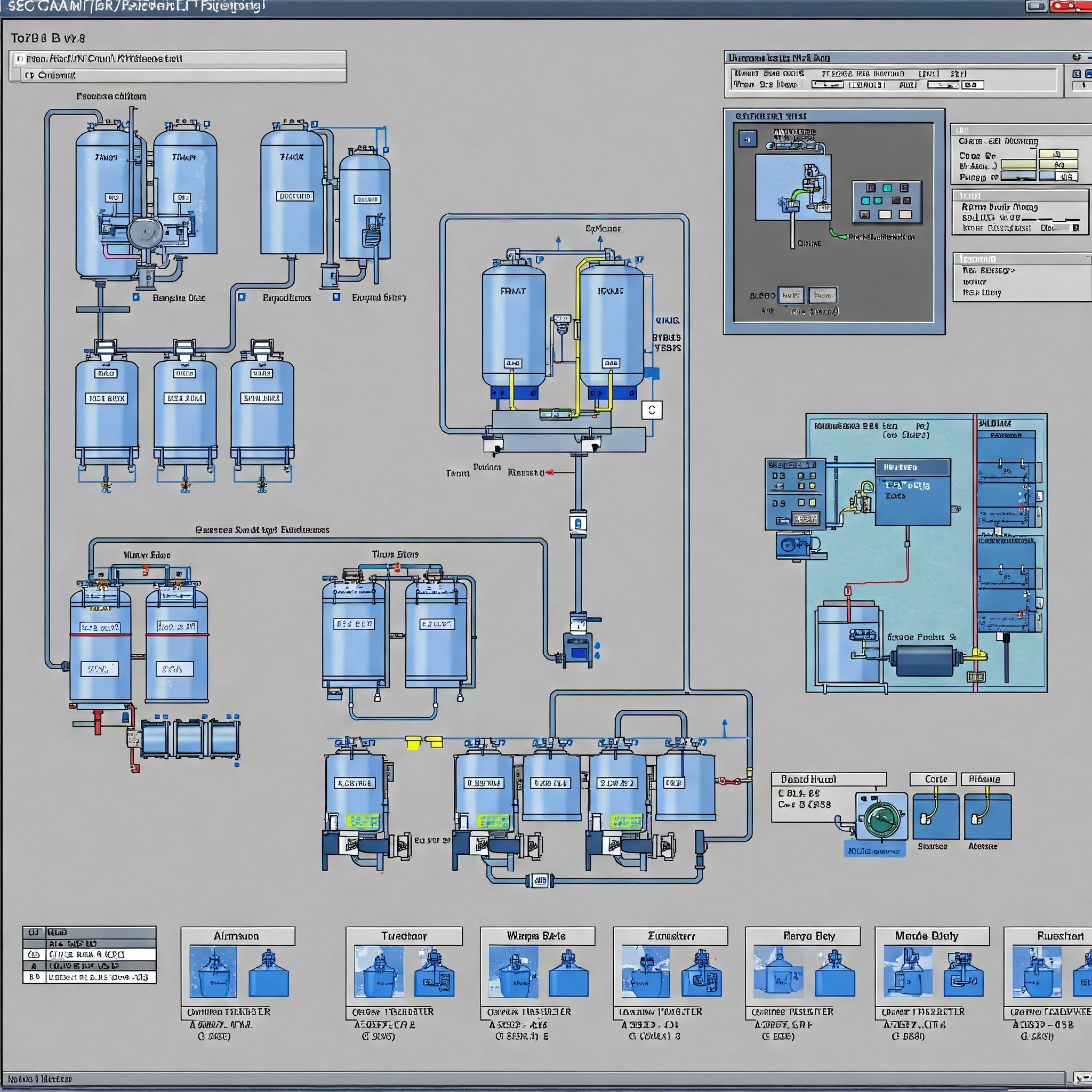1092x1092 pixels.
Task: Toggle the checkbox beside Enopad Sites
Action: tap(336, 298)
